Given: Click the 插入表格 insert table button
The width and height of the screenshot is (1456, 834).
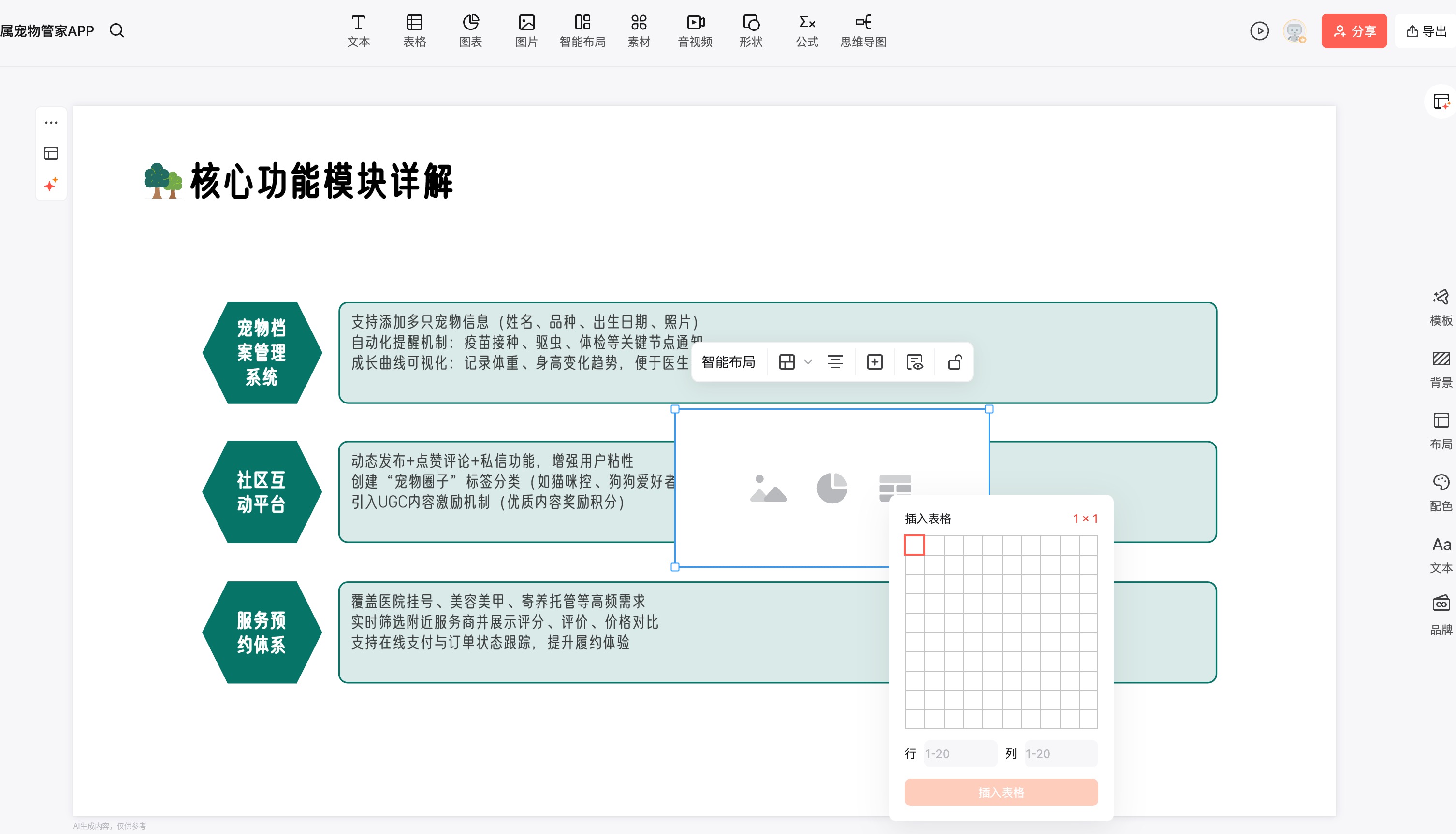Looking at the screenshot, I should coord(1001,792).
